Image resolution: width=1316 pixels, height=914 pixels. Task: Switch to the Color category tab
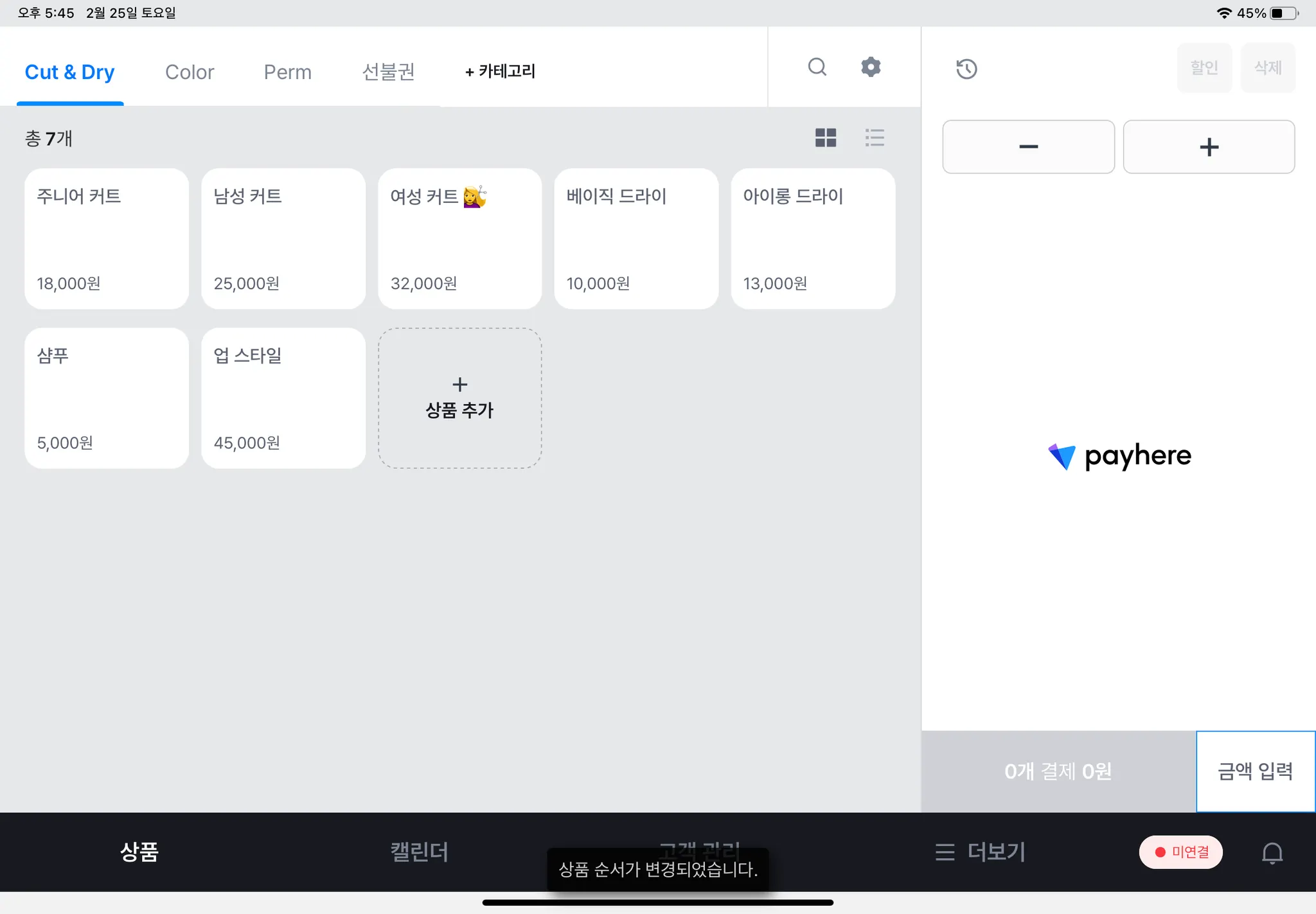click(190, 72)
